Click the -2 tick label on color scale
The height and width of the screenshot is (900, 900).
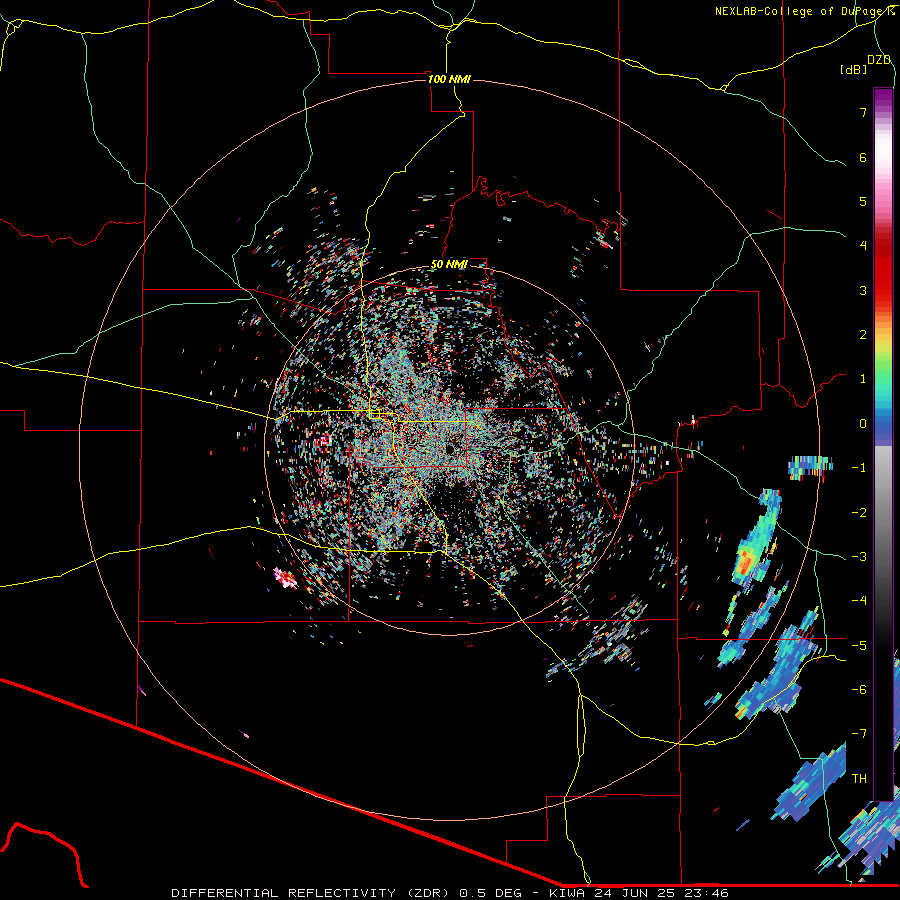859,513
